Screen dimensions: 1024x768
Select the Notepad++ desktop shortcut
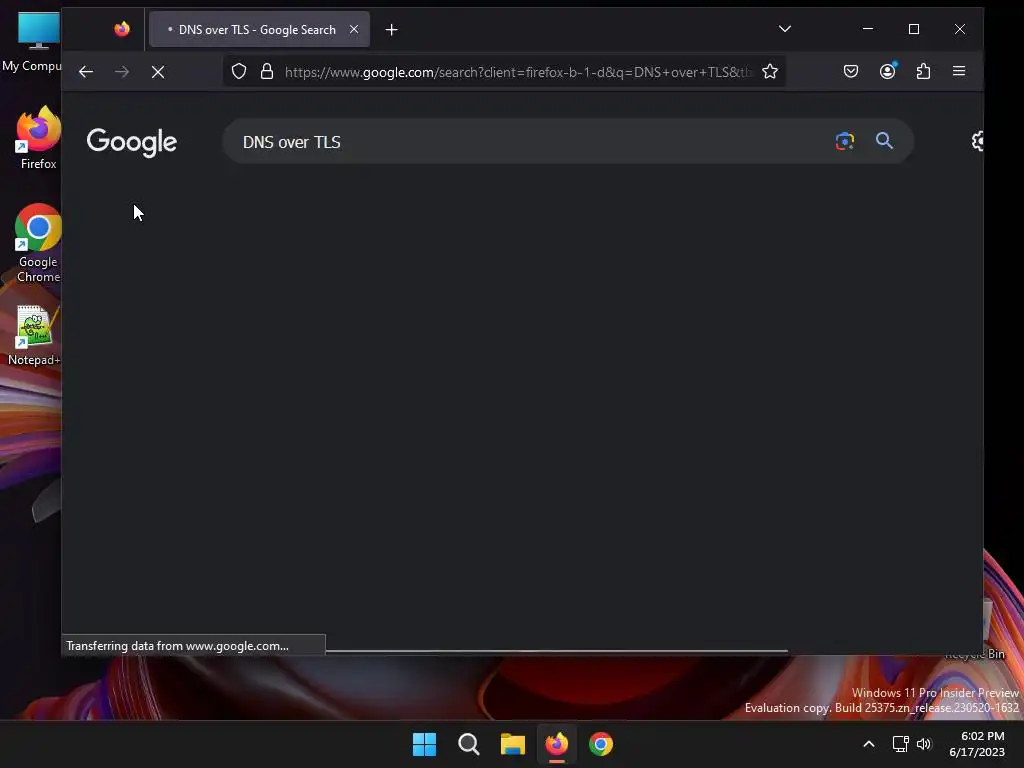click(x=34, y=335)
